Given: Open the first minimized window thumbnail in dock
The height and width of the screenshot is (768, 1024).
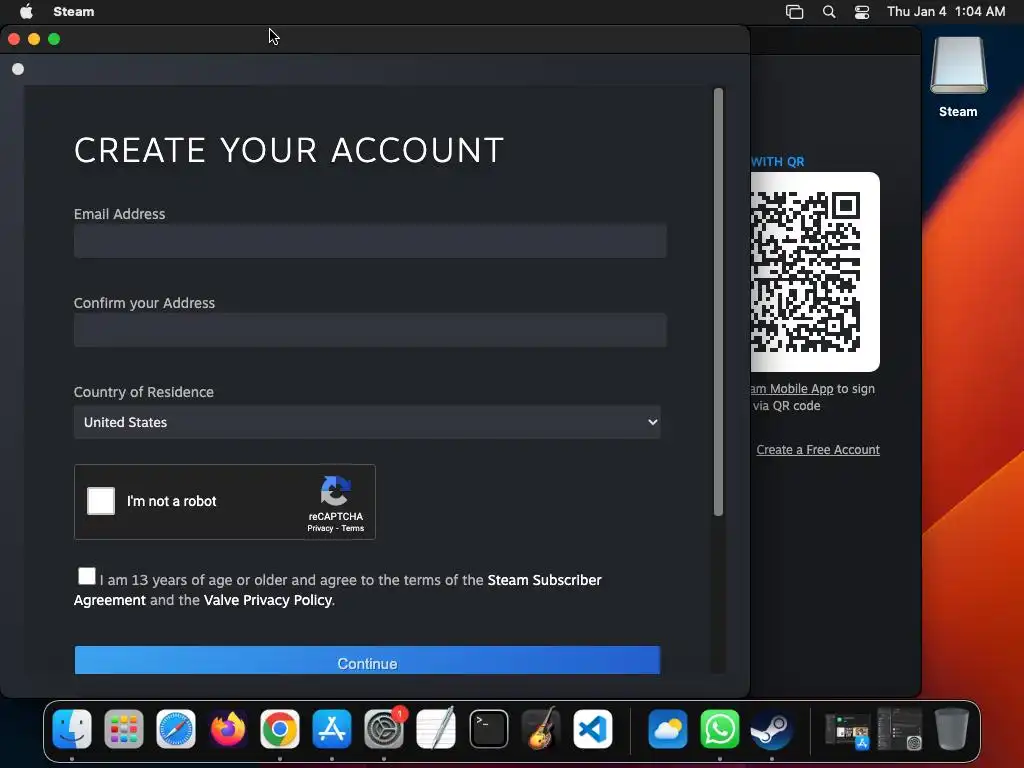Looking at the screenshot, I should click(847, 729).
